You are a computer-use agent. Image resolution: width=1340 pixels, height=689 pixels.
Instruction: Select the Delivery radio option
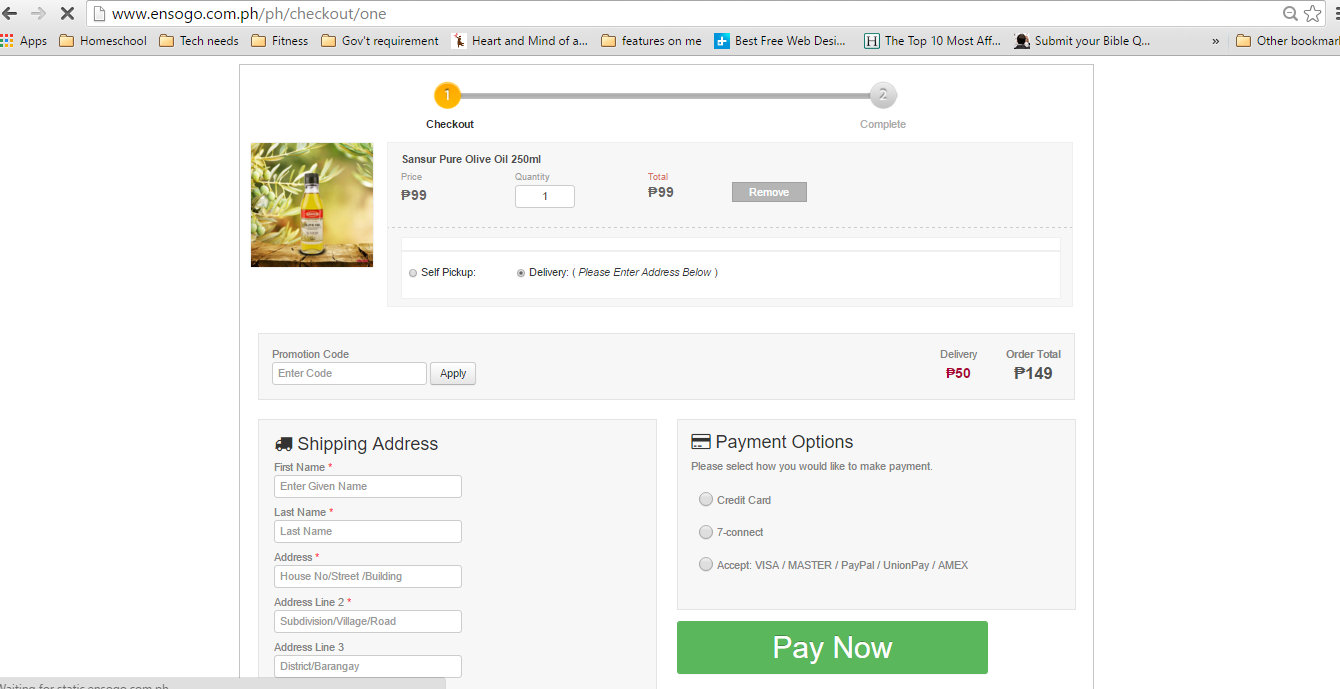point(521,273)
